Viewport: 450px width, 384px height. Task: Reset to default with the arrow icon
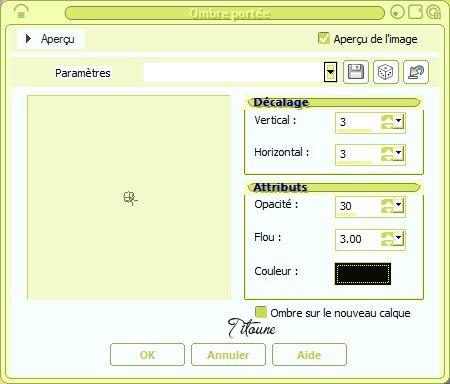416,72
